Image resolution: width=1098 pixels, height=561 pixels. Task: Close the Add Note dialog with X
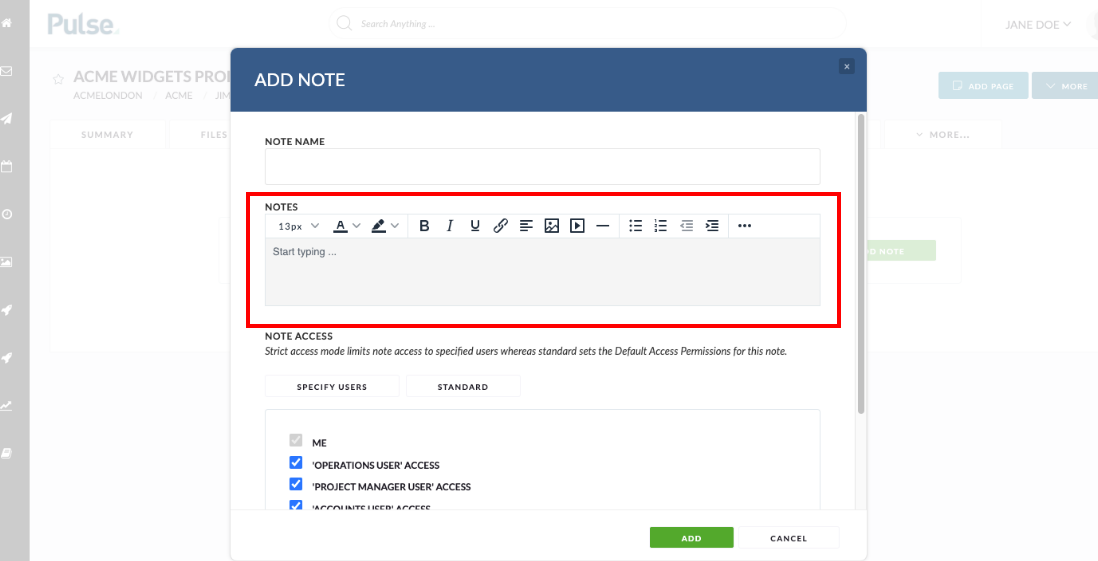(x=847, y=67)
